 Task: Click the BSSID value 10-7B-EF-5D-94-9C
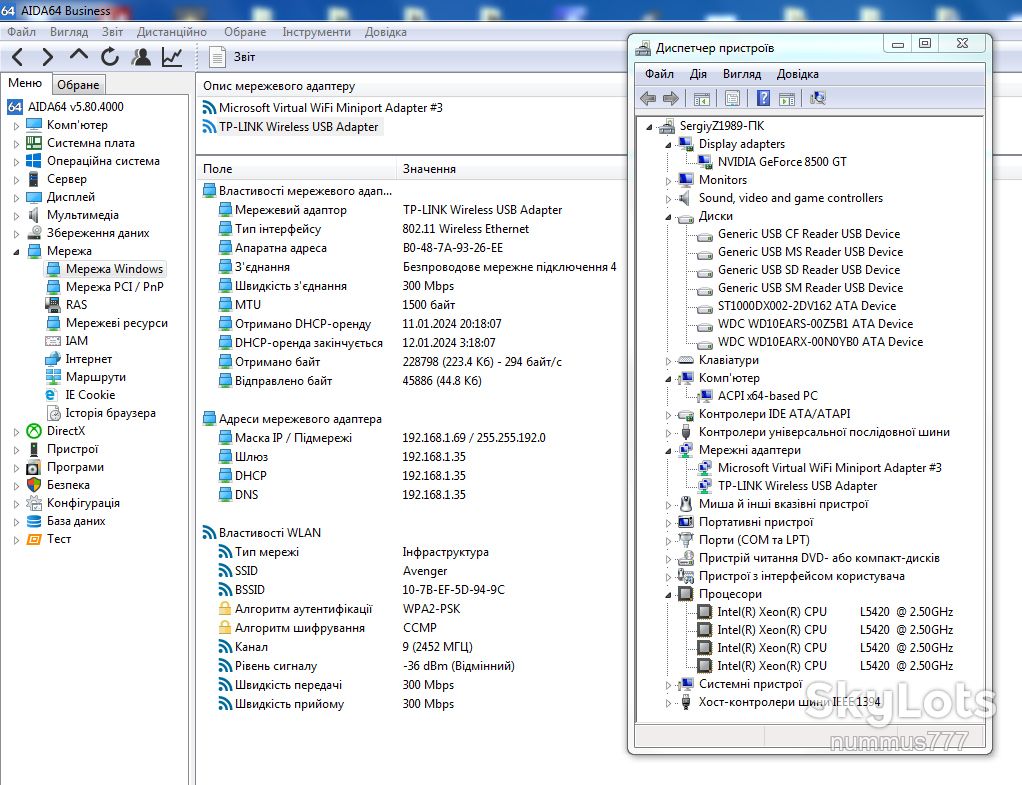coord(454,590)
